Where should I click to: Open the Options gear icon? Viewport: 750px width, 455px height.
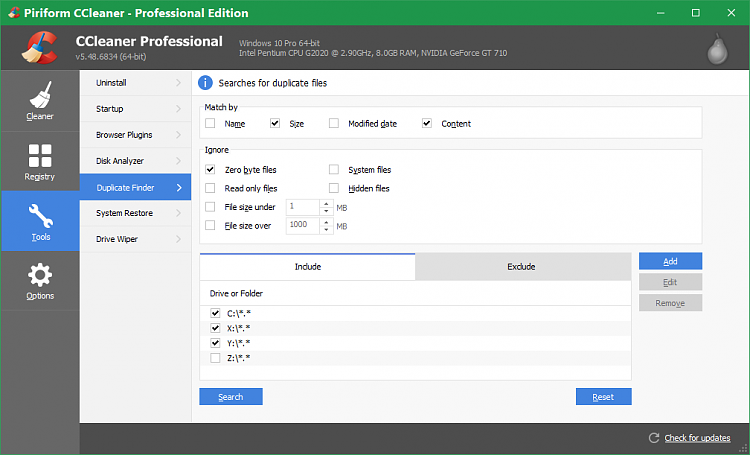coord(40,275)
